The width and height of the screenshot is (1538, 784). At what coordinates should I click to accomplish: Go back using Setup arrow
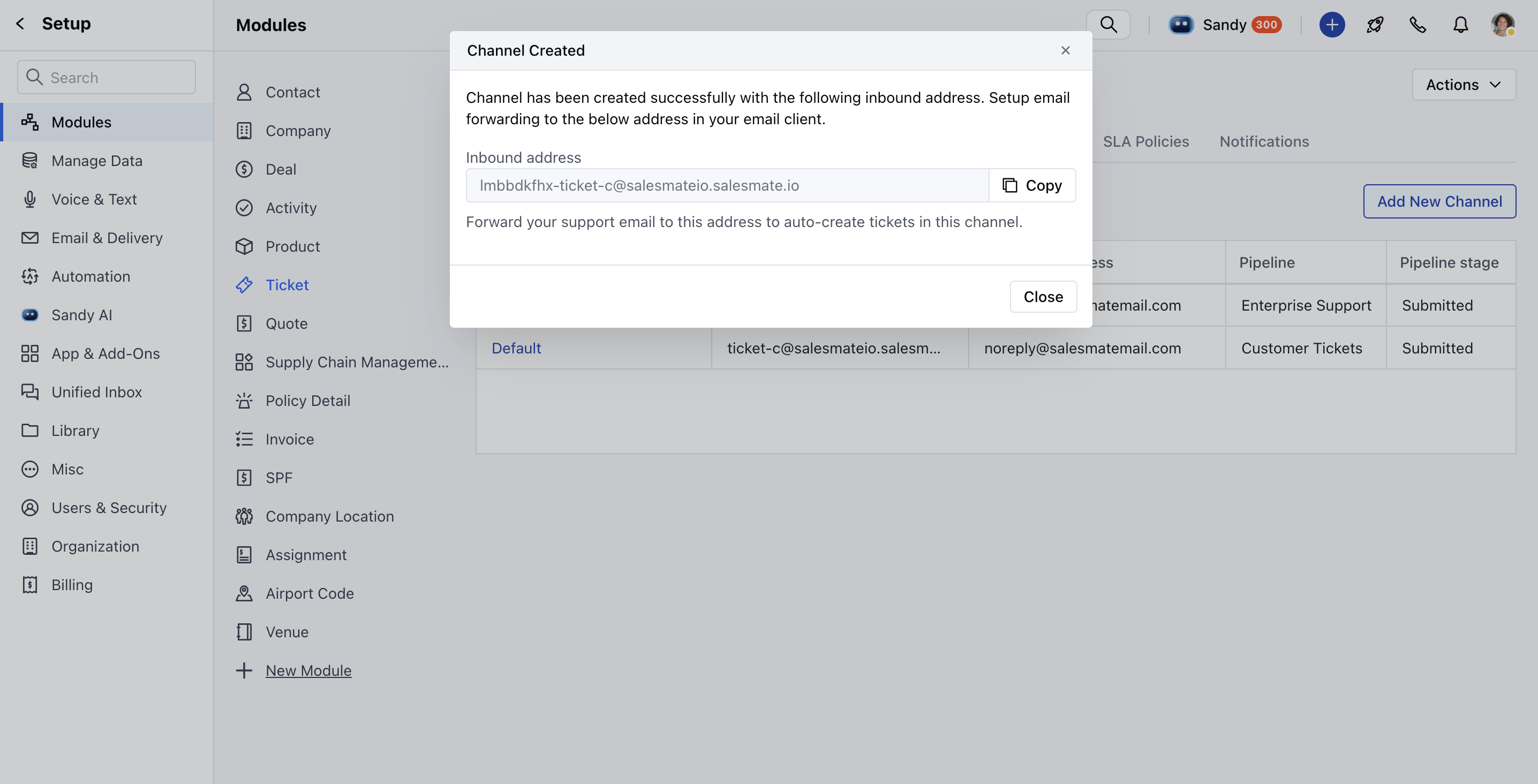20,23
